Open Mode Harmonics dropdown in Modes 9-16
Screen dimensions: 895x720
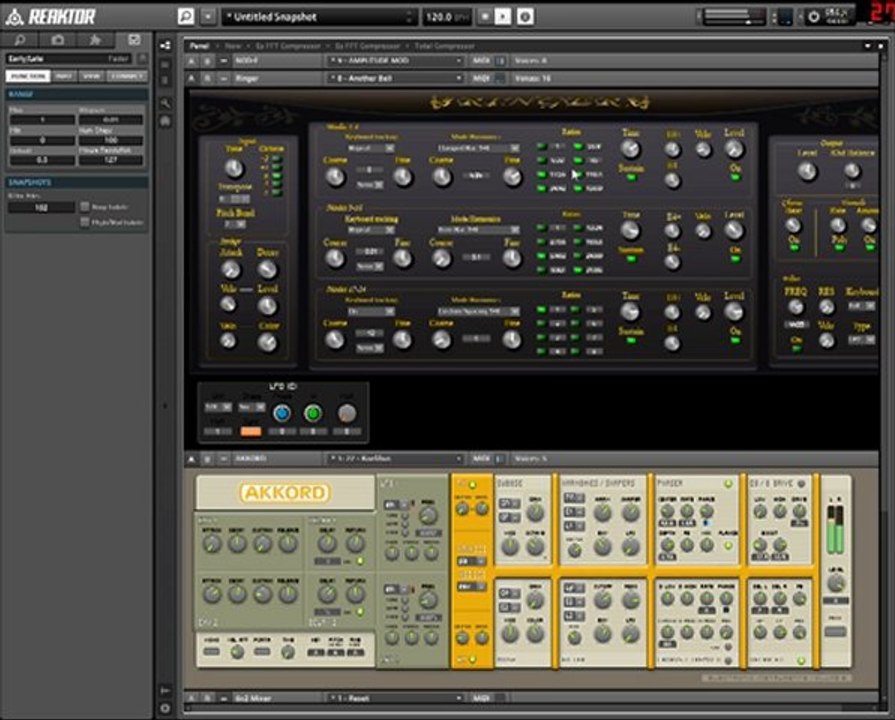click(478, 230)
